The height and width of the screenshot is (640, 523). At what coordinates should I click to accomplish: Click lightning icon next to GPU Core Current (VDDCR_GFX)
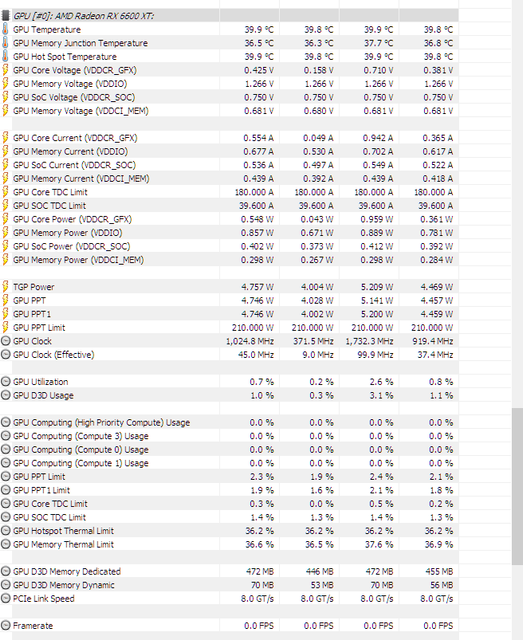5,138
